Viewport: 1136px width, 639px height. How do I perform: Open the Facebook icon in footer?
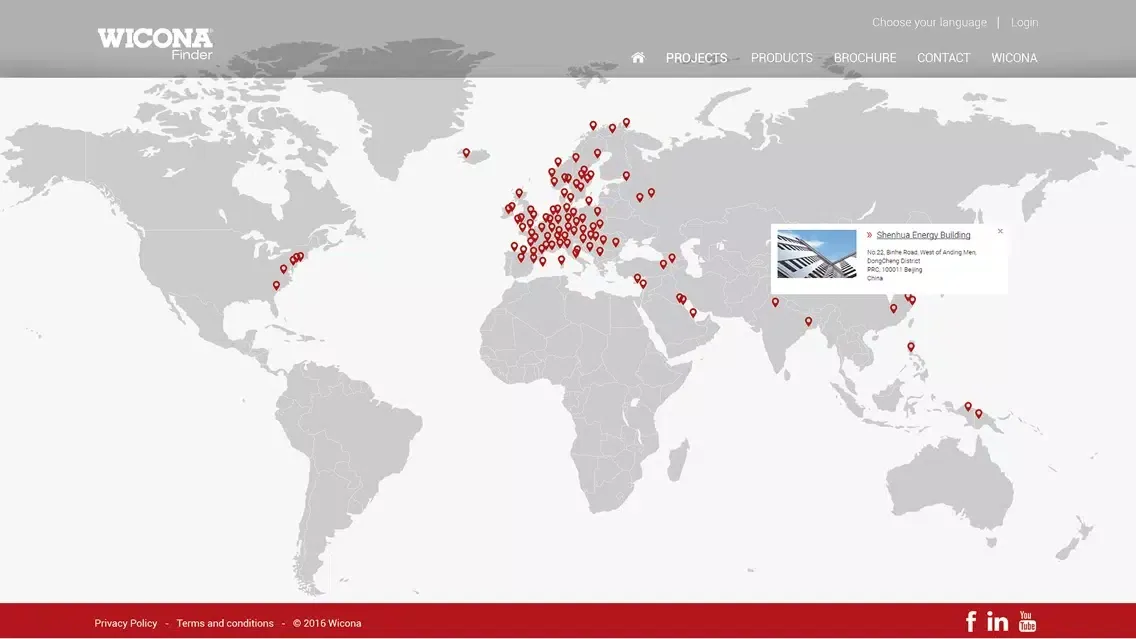(x=971, y=622)
